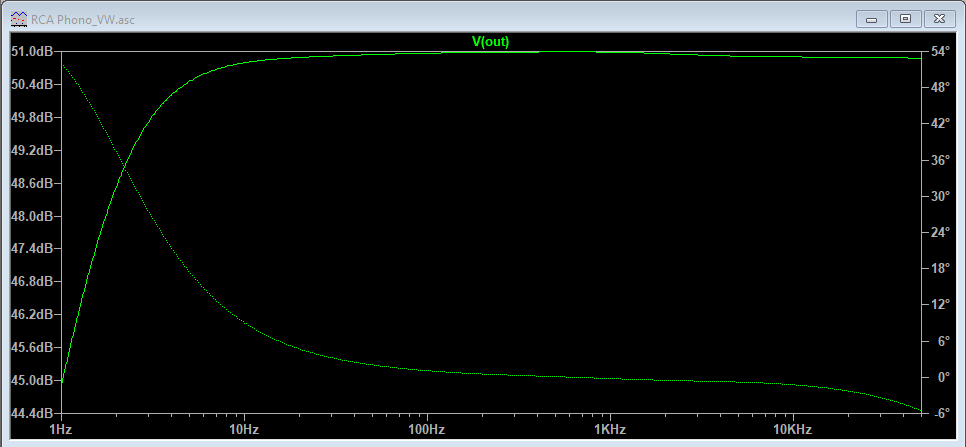Click the 100Hz frequency axis label

(x=427, y=429)
